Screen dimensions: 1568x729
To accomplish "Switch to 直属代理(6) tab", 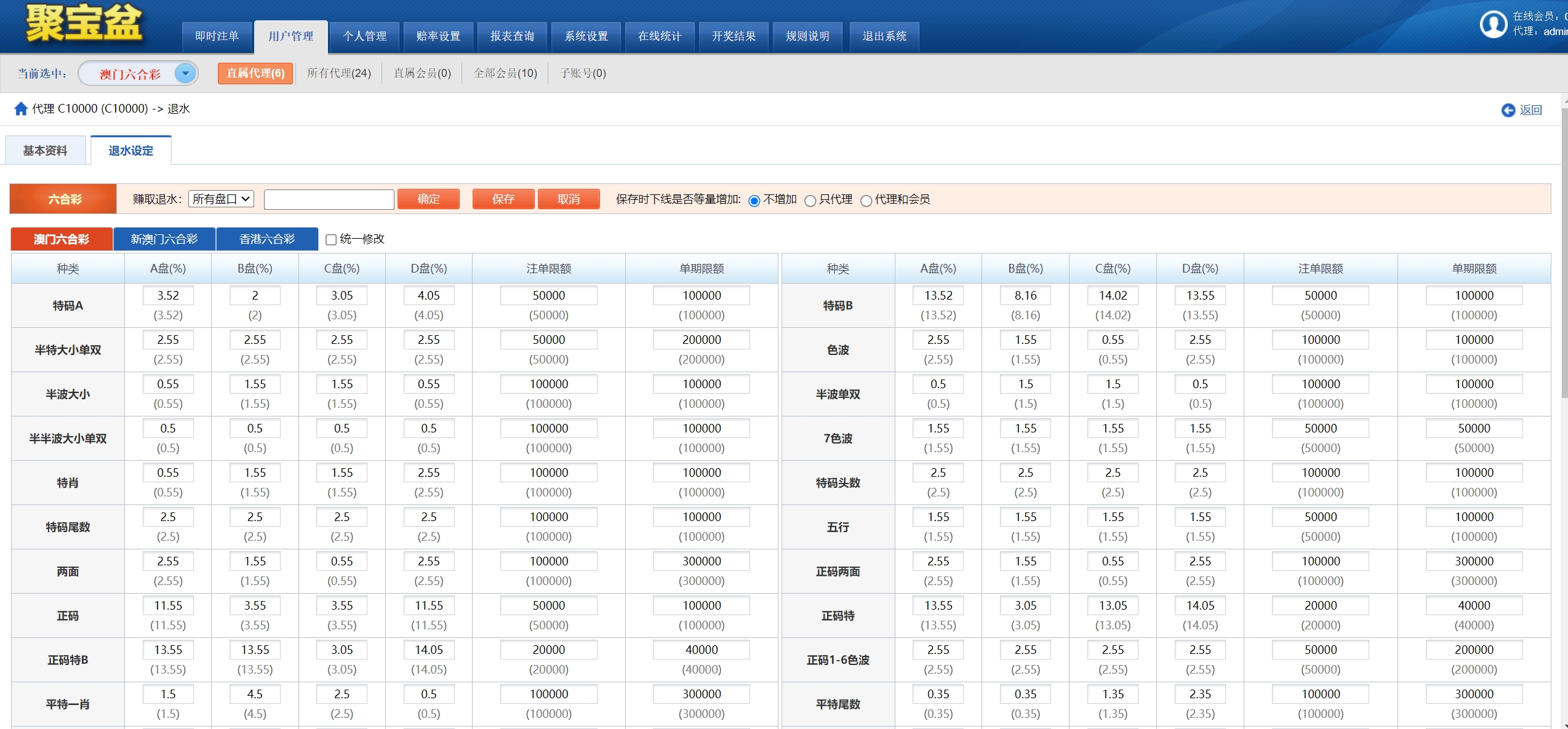I will coord(255,73).
